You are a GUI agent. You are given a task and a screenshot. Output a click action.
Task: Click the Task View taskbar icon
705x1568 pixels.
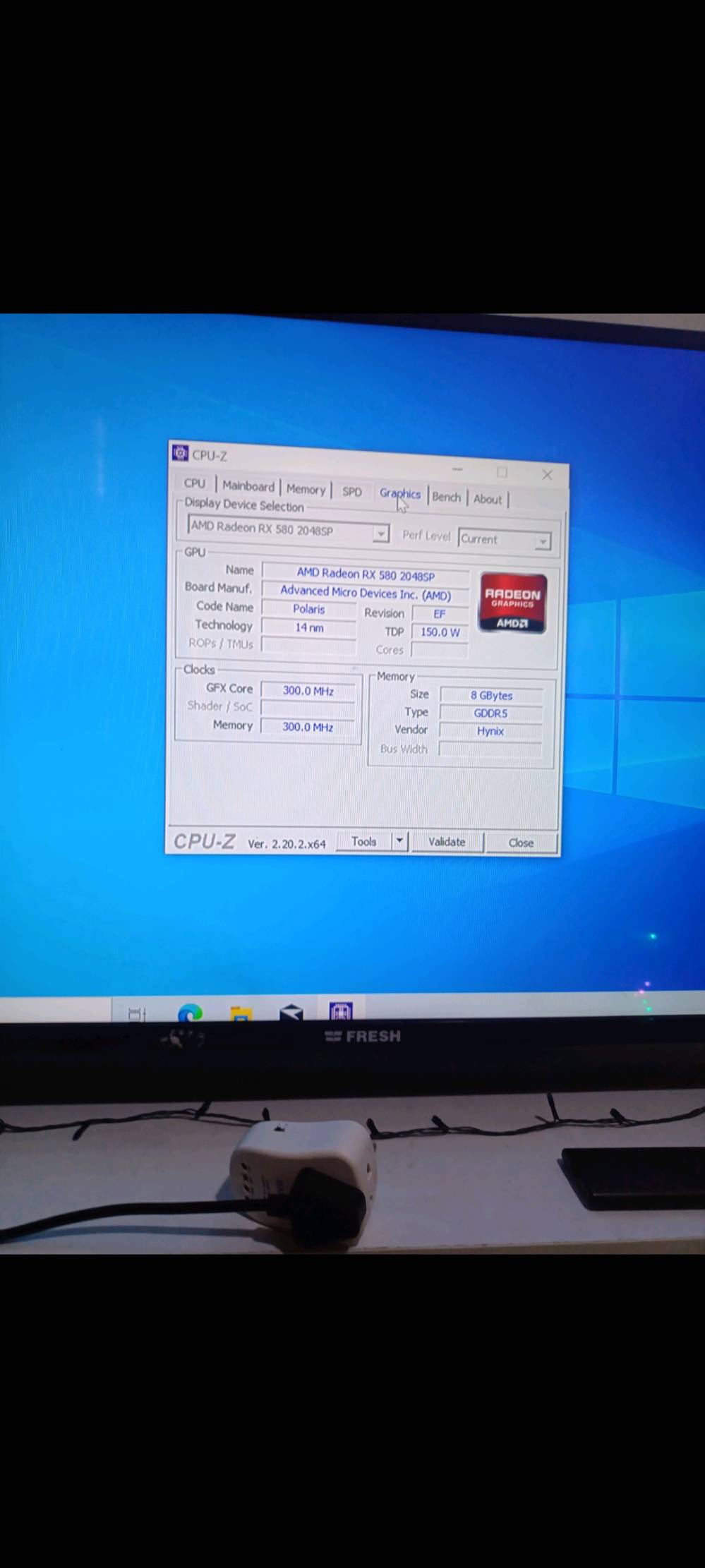pos(137,1014)
